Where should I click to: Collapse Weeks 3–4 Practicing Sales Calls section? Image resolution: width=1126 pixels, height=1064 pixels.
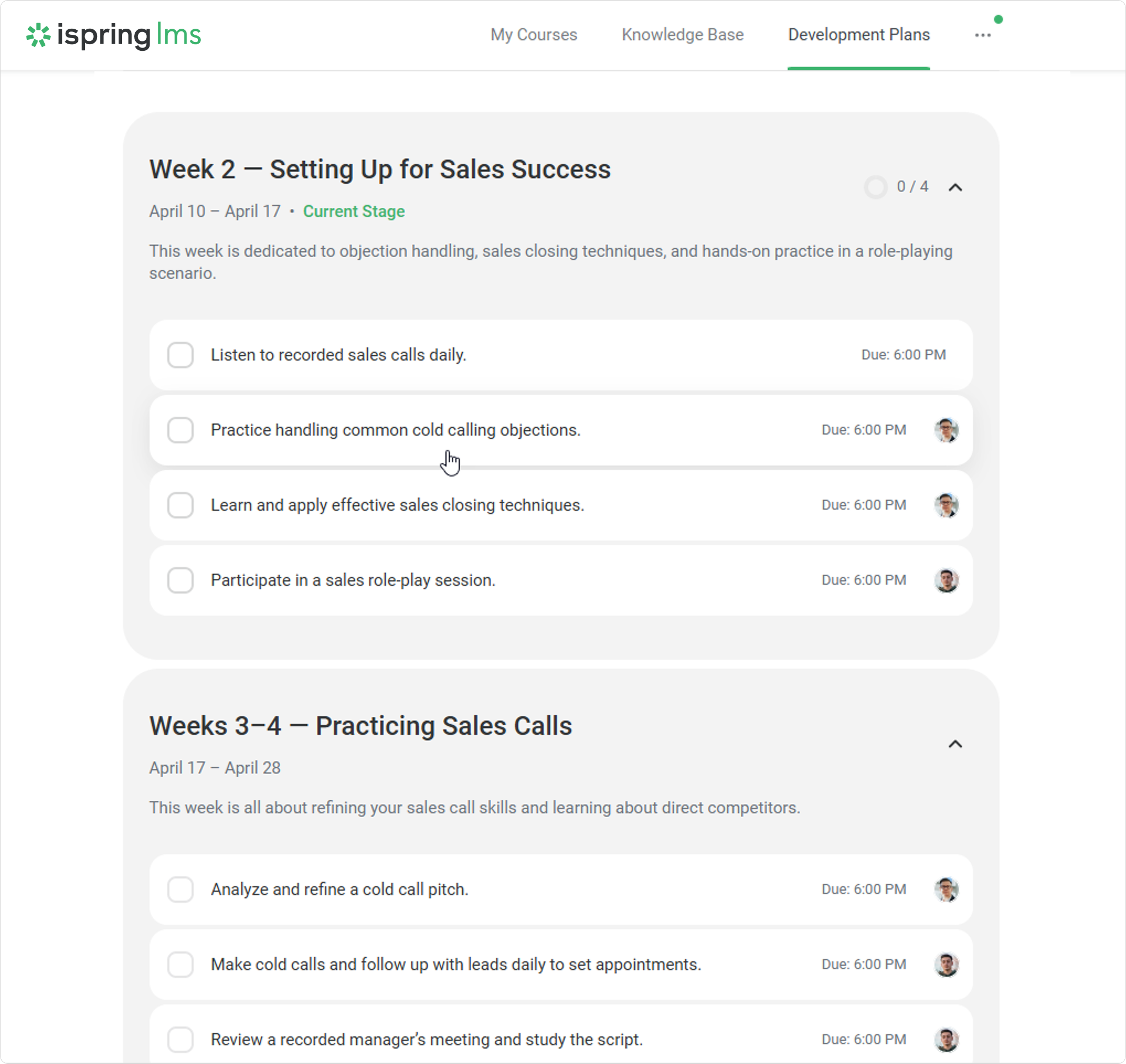[955, 744]
